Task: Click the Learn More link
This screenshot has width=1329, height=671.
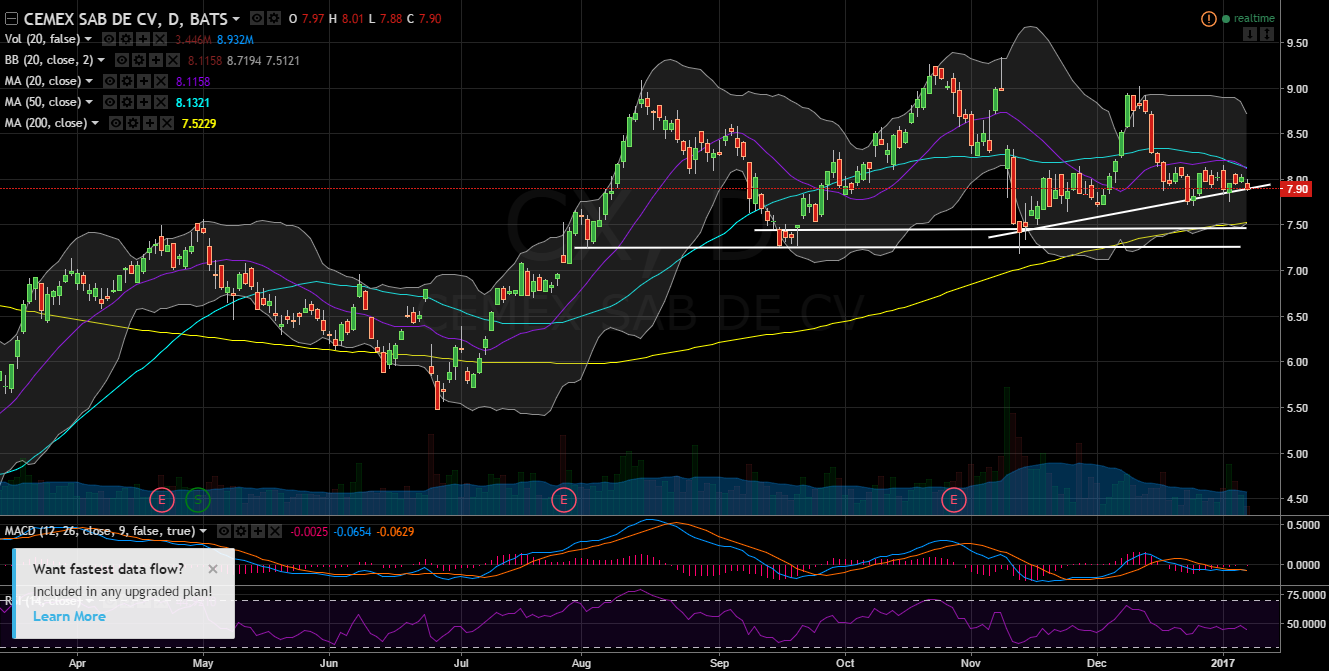Action: pyautogui.click(x=69, y=616)
